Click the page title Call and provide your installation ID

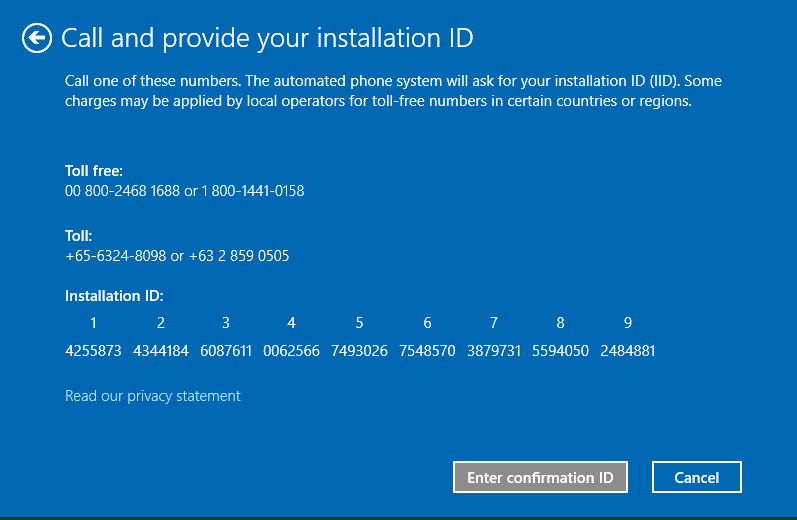(x=267, y=38)
